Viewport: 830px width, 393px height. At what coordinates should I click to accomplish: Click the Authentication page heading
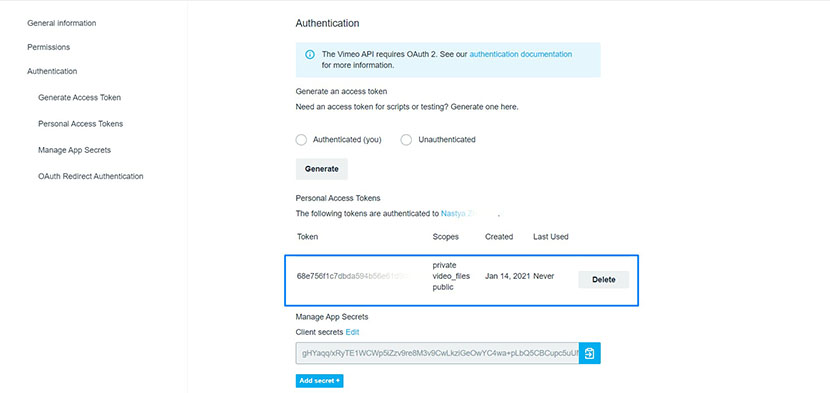coord(327,23)
